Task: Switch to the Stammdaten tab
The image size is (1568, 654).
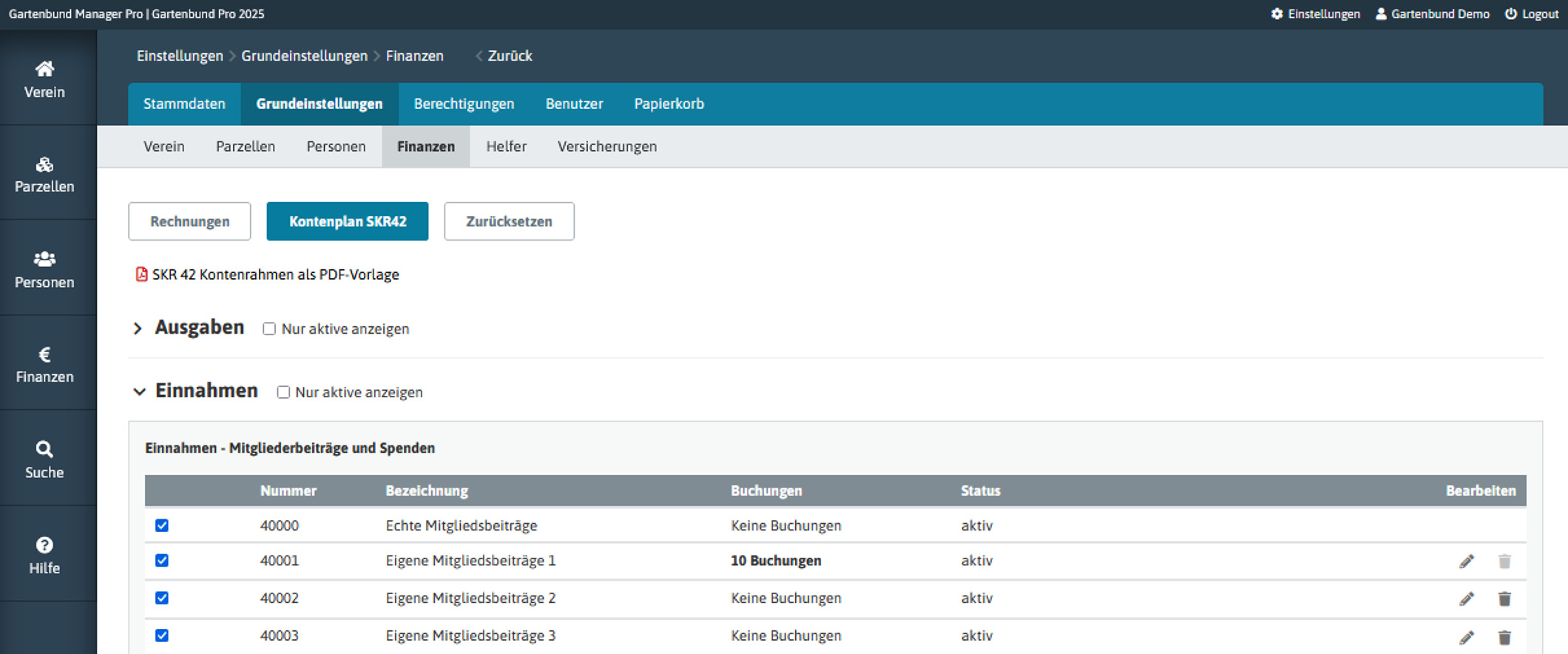Action: tap(184, 104)
